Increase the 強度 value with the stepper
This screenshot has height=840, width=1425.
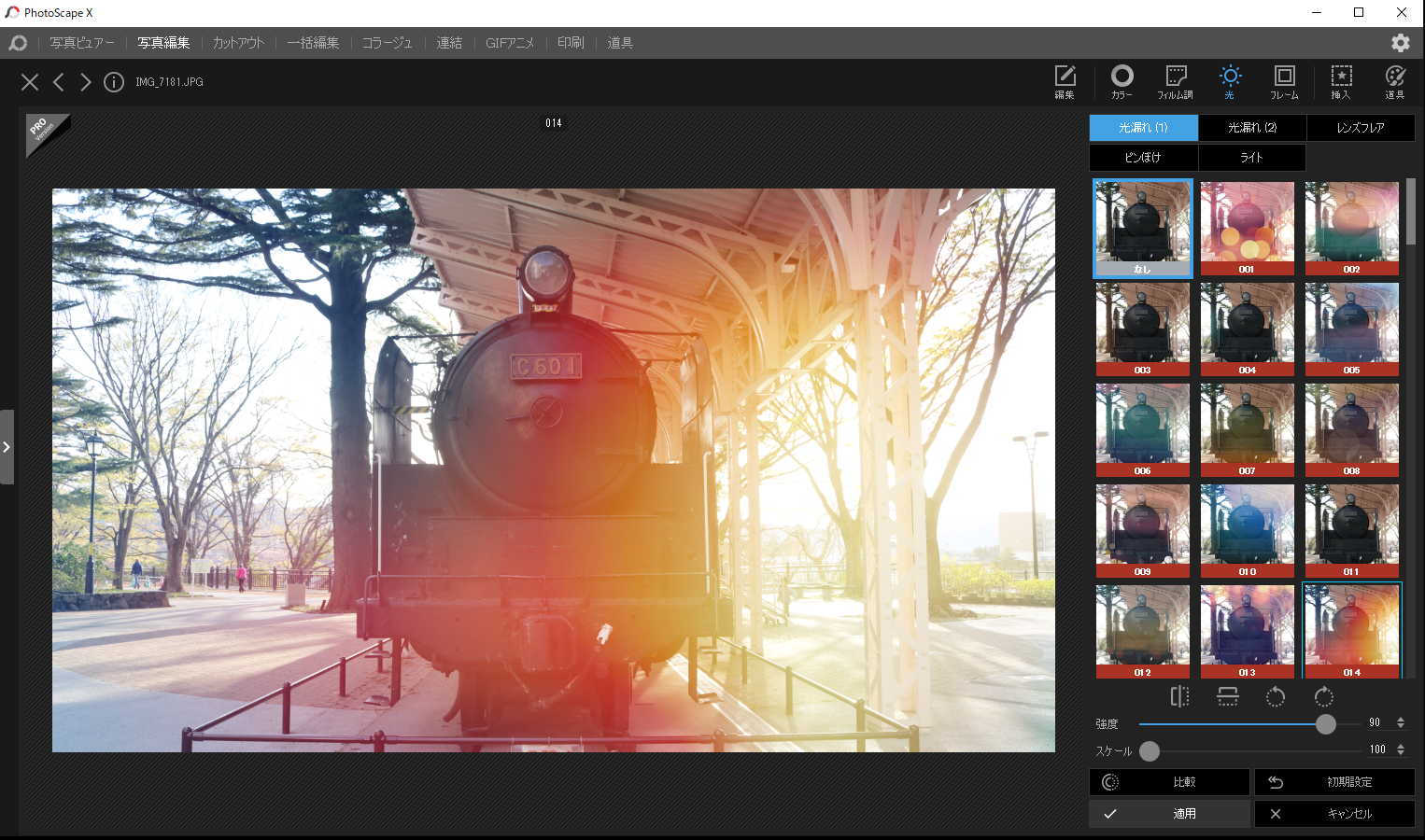point(1399,717)
